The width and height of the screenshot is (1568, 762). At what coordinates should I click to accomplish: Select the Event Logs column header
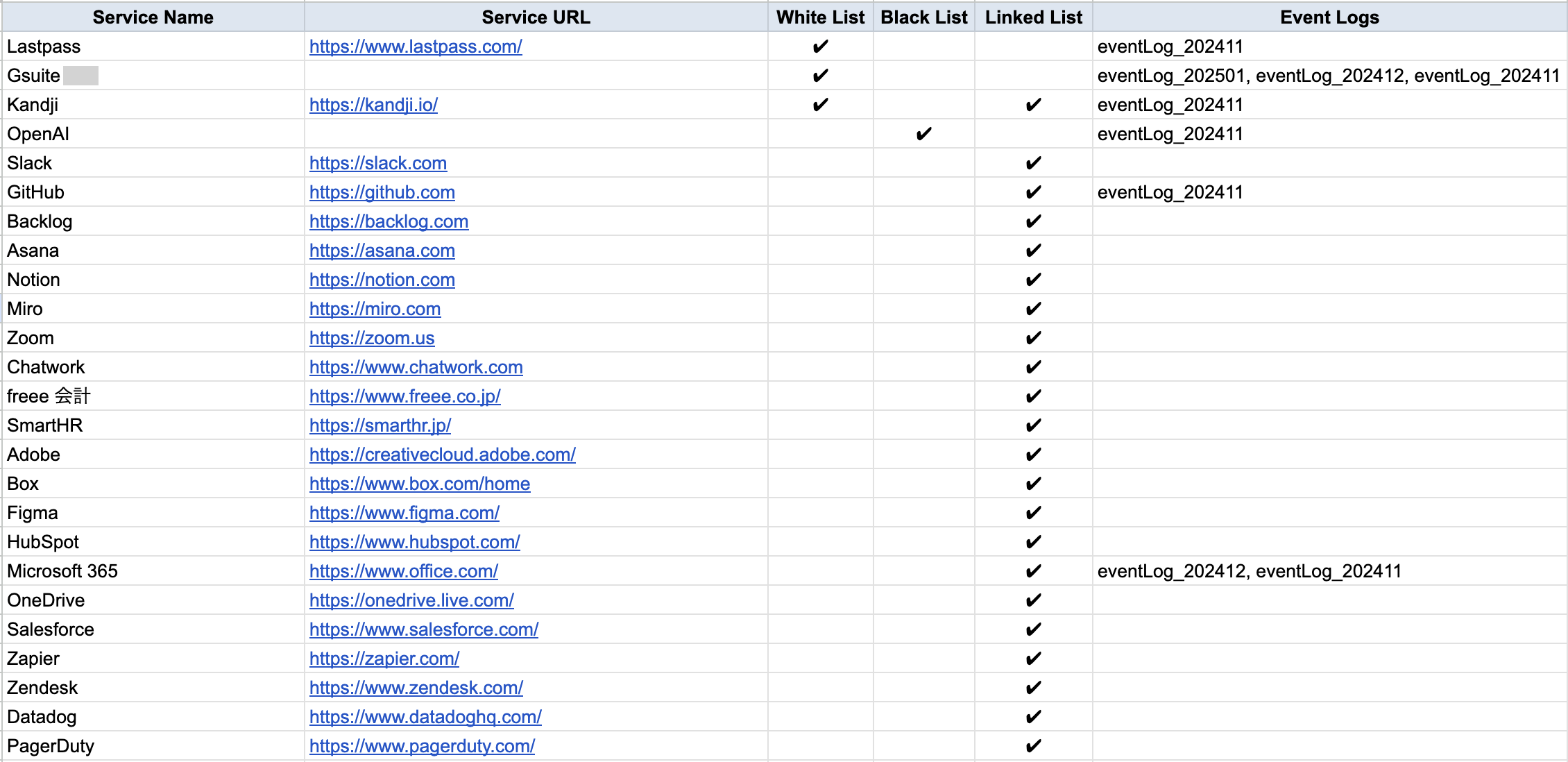(1329, 17)
